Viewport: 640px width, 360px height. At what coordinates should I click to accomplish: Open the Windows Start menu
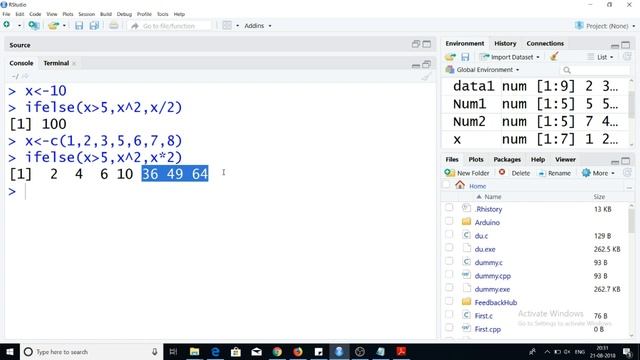(x=10, y=352)
